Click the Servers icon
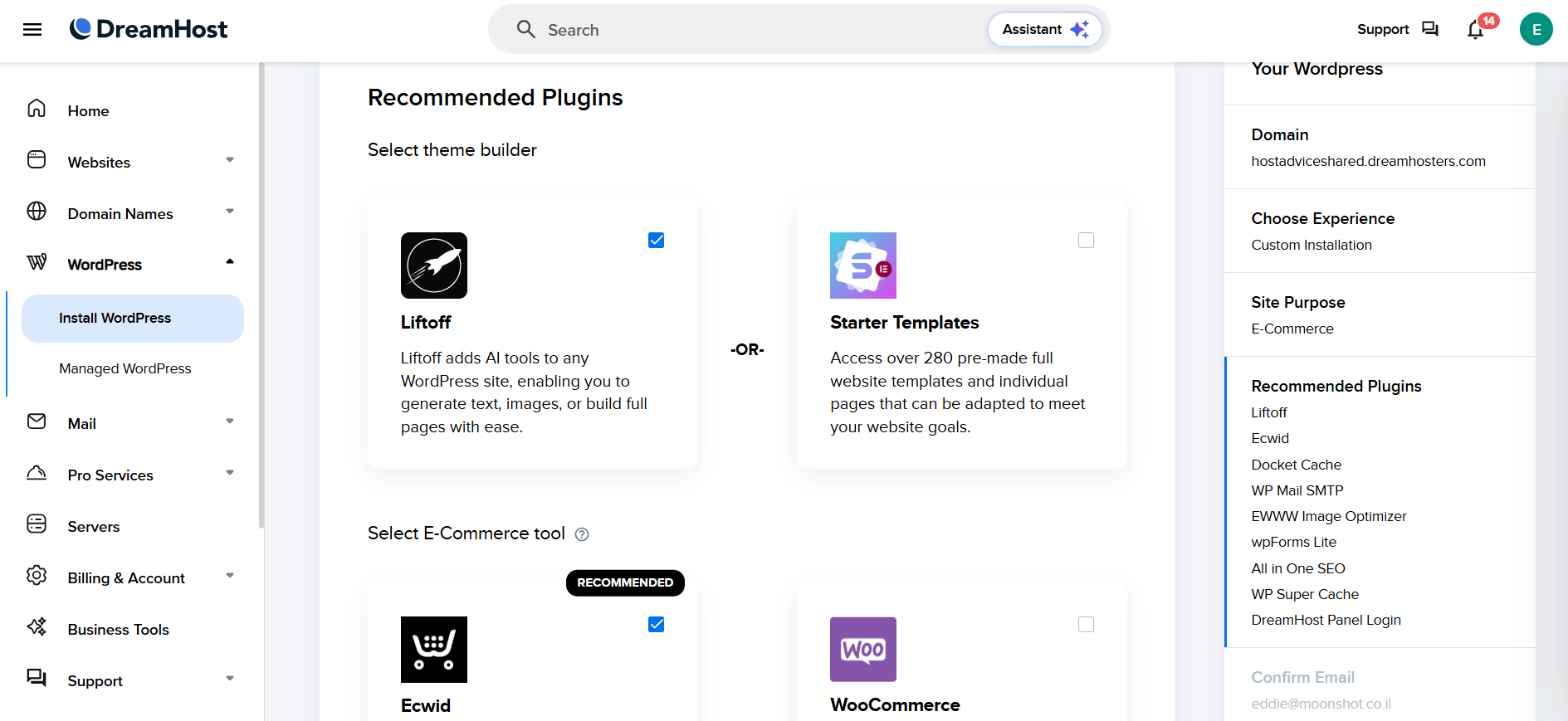 pyautogui.click(x=37, y=524)
